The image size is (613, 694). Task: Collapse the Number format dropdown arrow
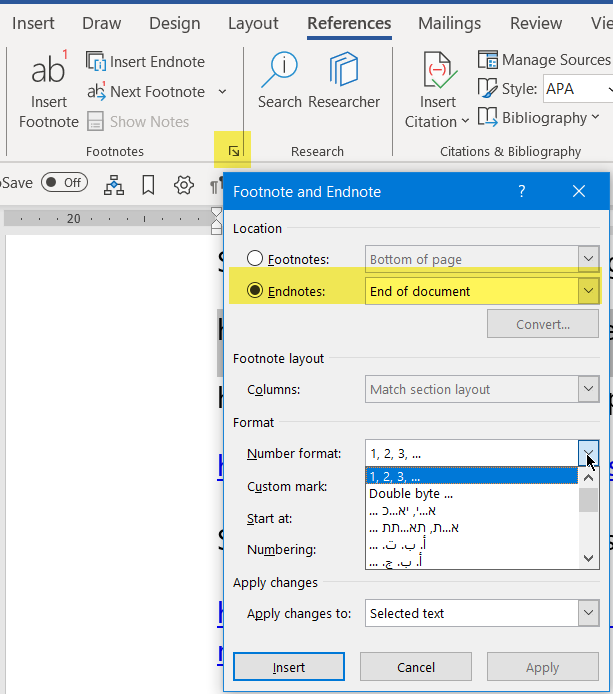[588, 453]
